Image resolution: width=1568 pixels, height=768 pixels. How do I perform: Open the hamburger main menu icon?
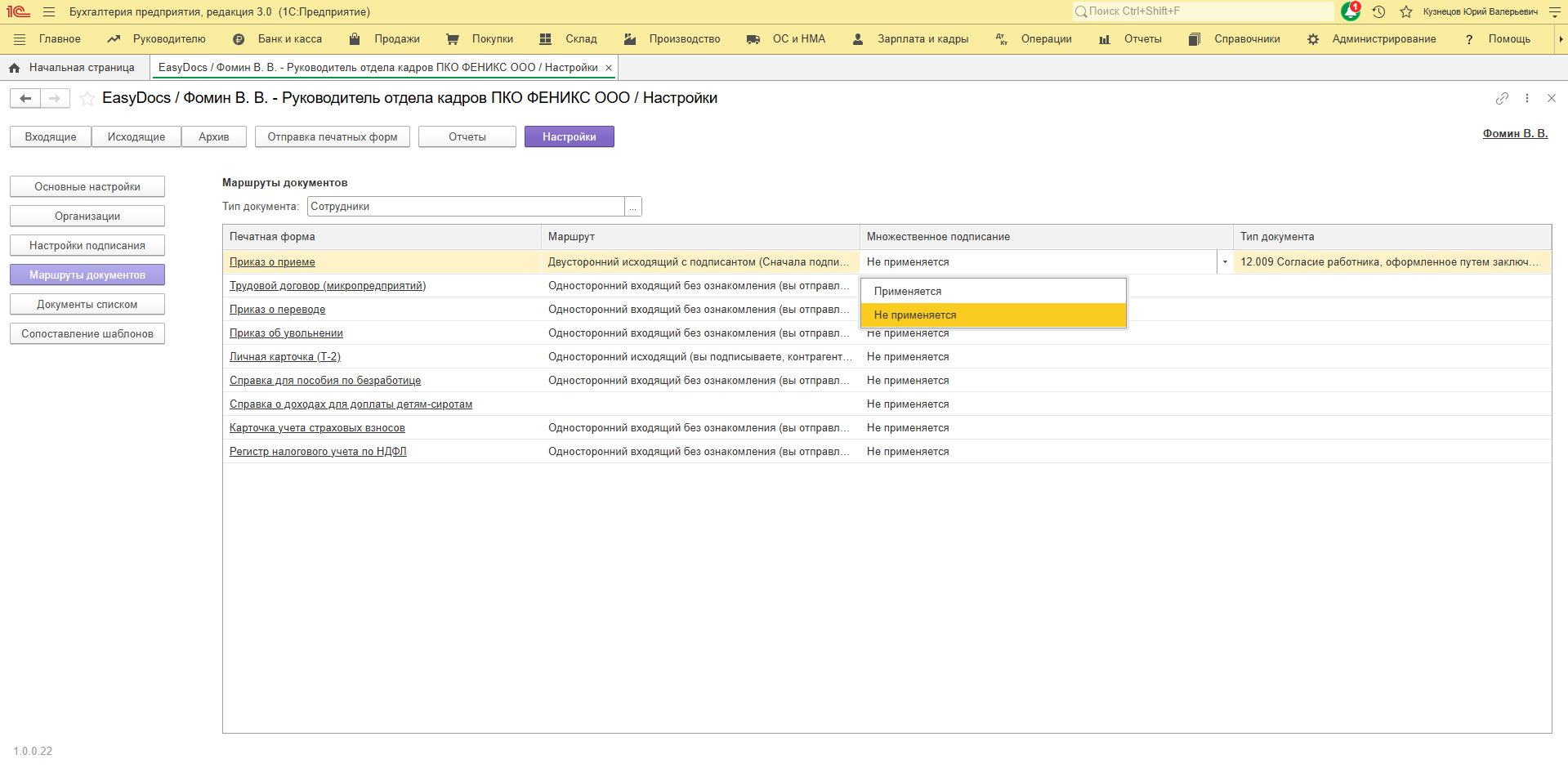(49, 11)
